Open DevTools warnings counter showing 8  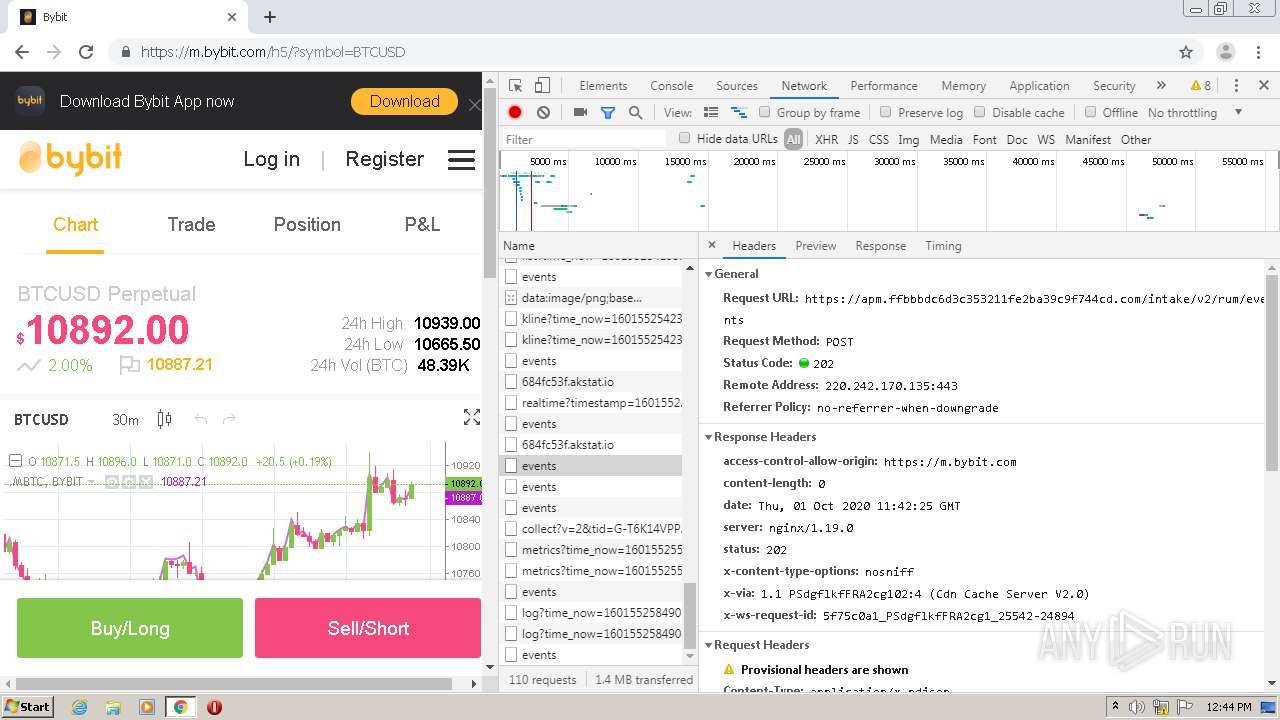coord(1200,86)
